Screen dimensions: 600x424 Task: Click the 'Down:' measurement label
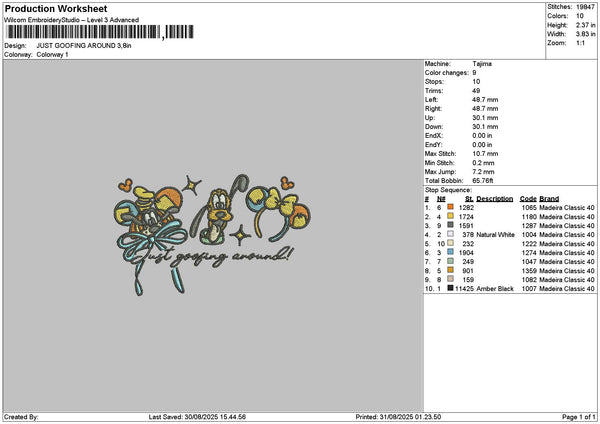(x=434, y=127)
